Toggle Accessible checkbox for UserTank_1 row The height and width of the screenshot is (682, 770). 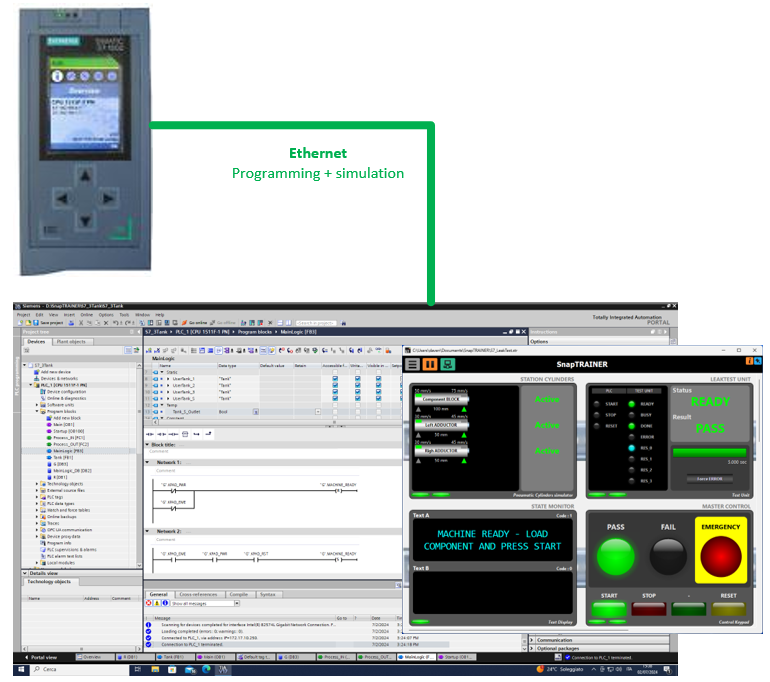[x=335, y=379]
